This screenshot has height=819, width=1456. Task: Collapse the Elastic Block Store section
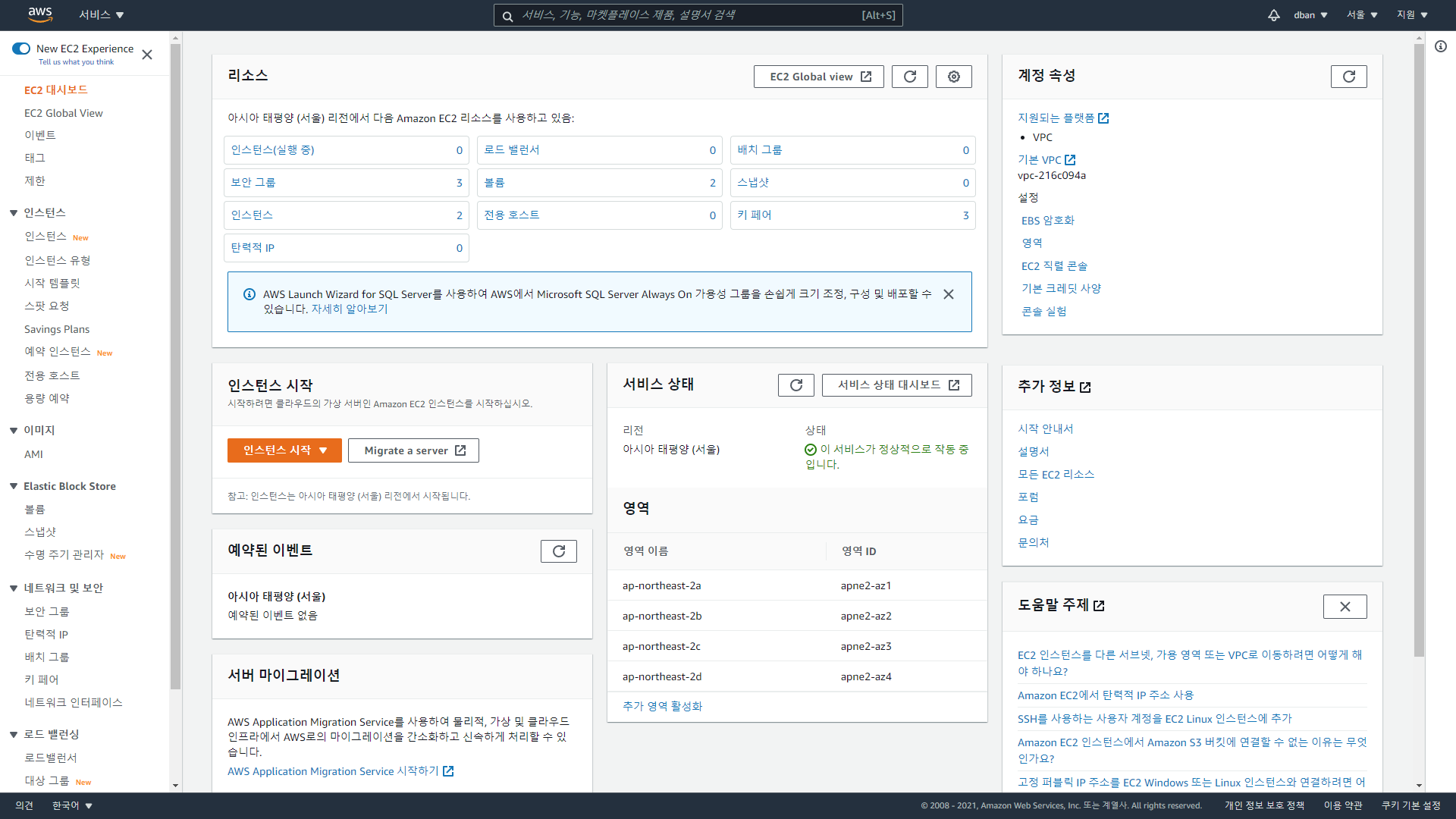click(x=14, y=486)
